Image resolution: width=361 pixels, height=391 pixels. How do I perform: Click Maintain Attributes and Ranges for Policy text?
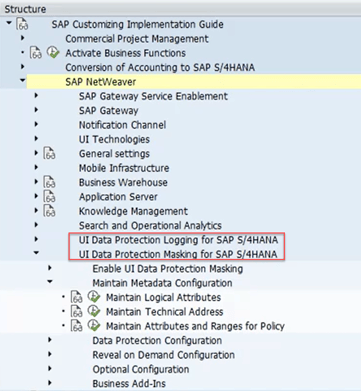click(x=195, y=326)
